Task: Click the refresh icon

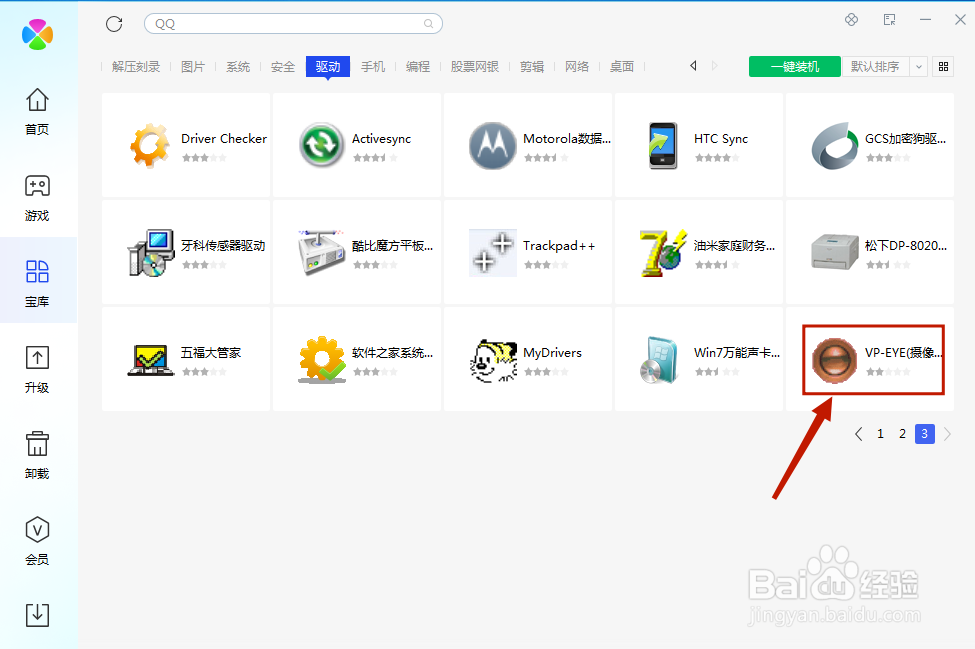Action: tap(114, 24)
